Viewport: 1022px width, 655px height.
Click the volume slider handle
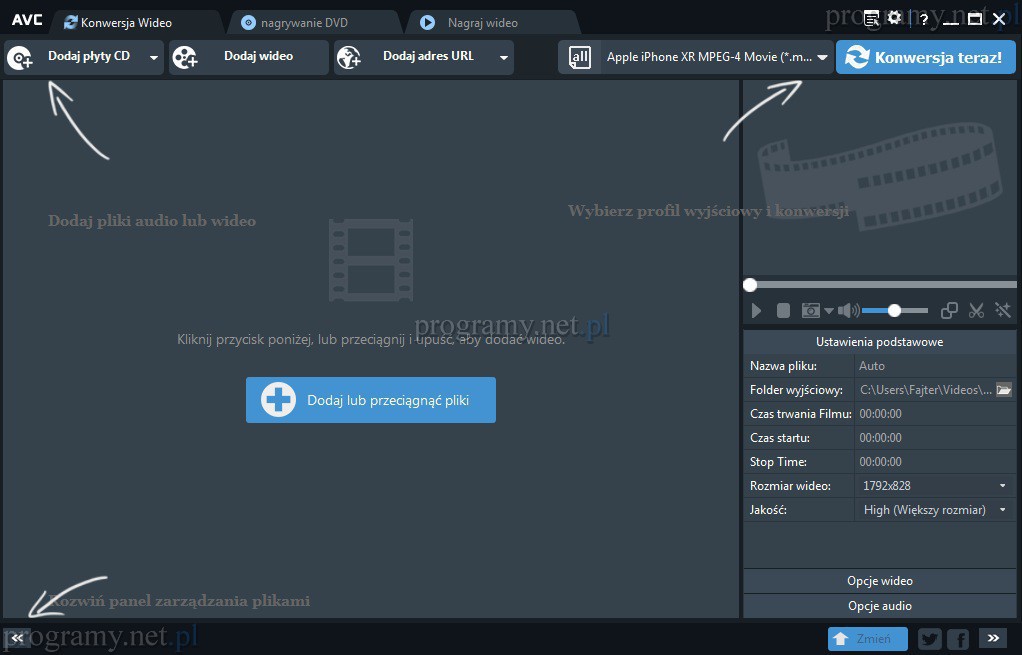click(894, 311)
